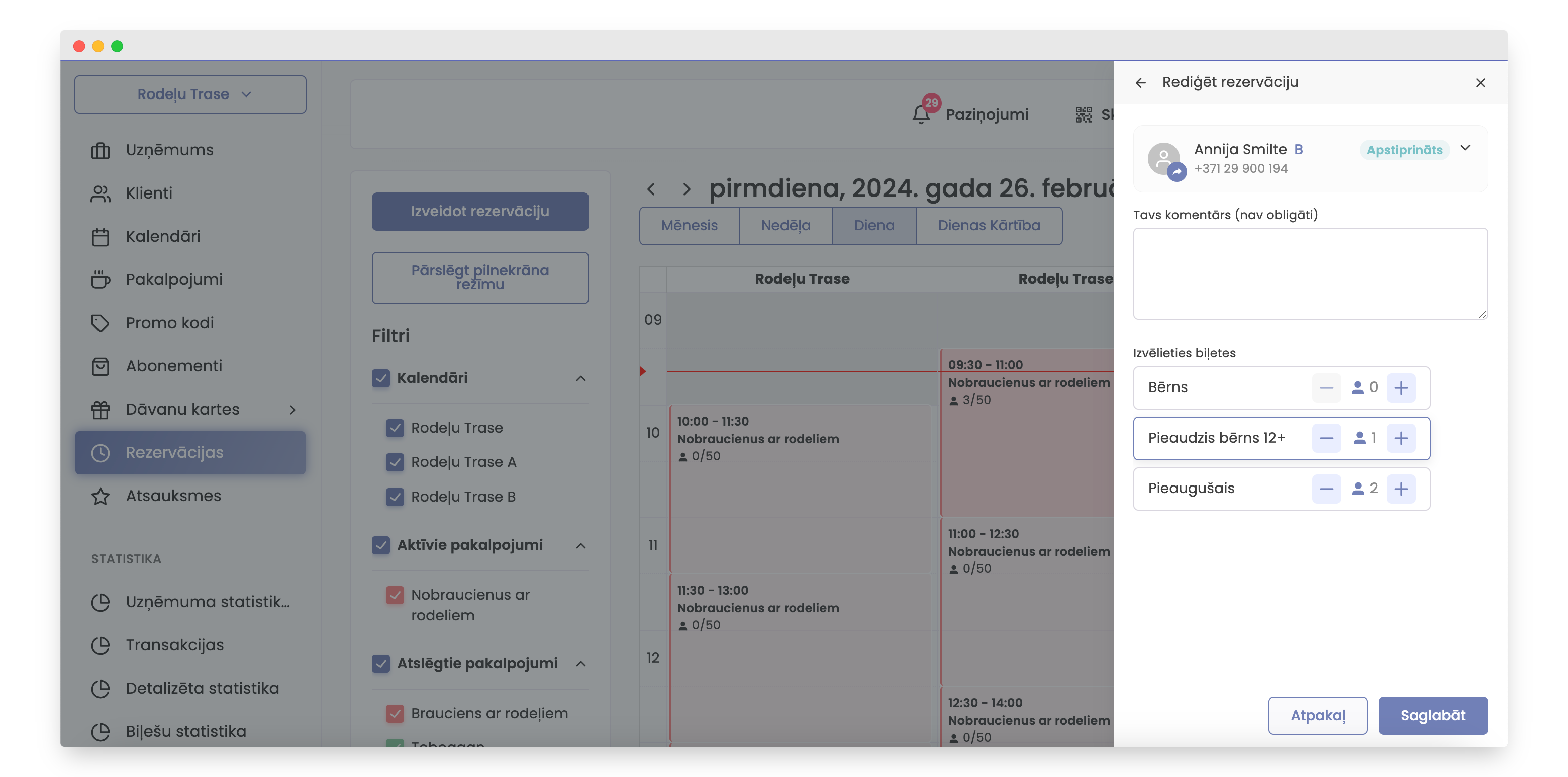Decrease Pieaugušais ticket count with minus
This screenshot has width=1568, height=777.
(x=1326, y=489)
